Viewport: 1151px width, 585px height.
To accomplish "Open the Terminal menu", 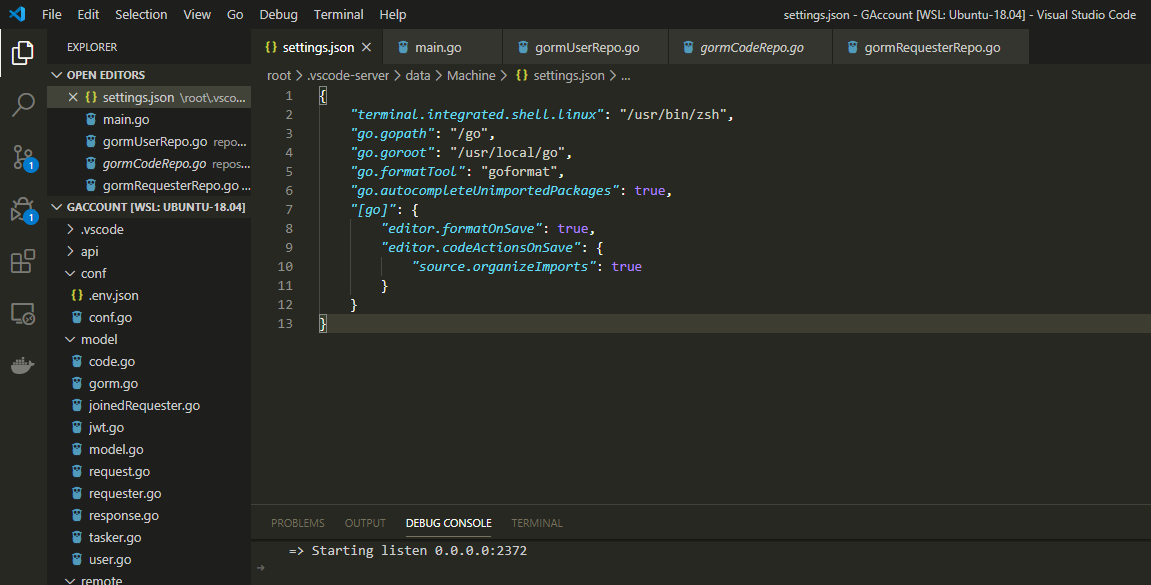I will click(338, 14).
